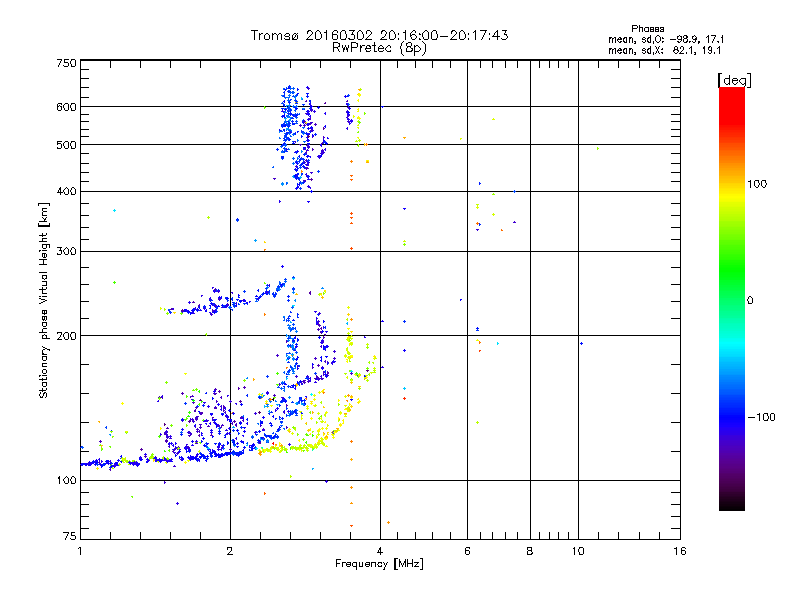Click the 'mean, sd,X: 82.1, 19.1' line

pos(664,50)
